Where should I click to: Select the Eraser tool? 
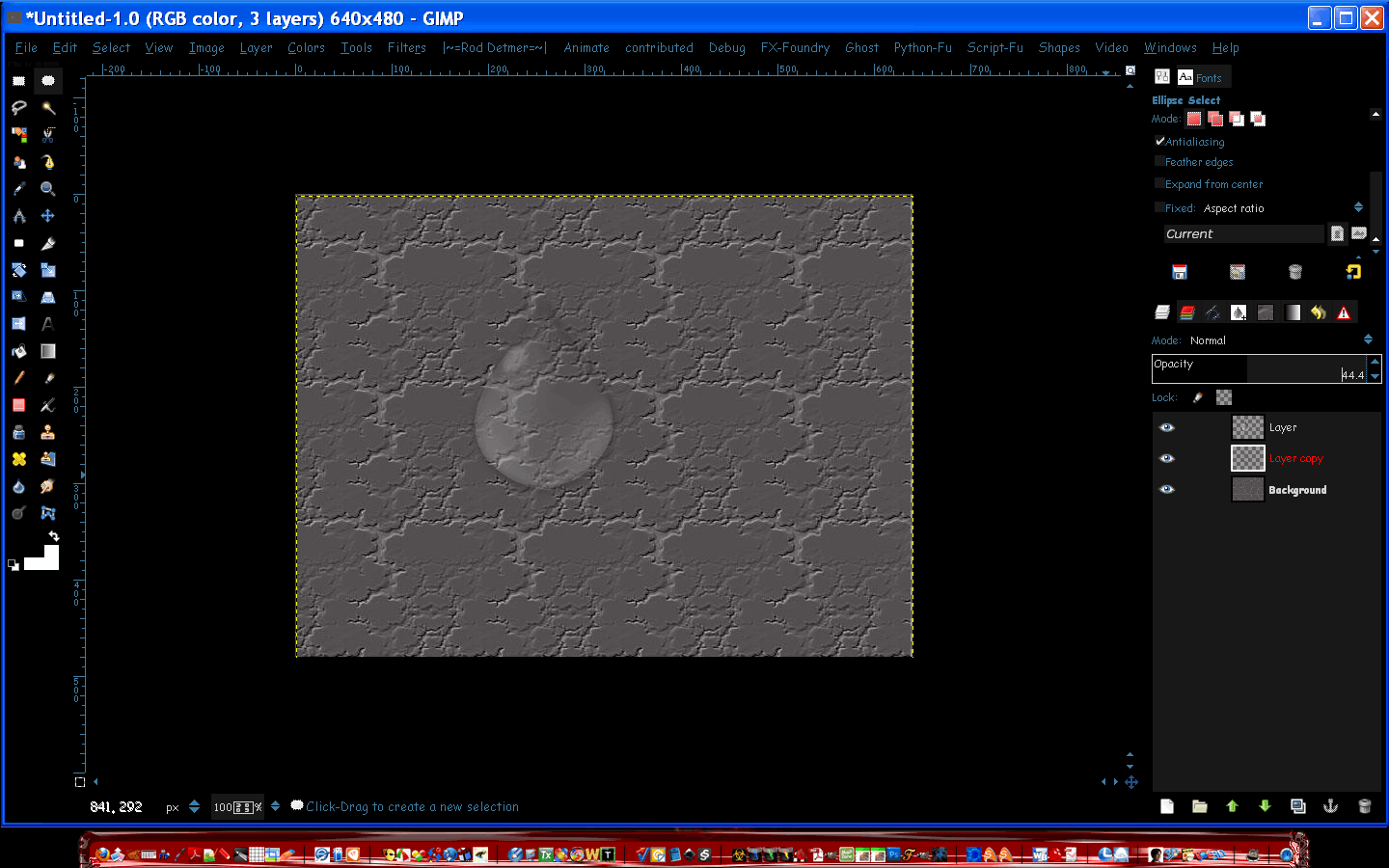[x=18, y=405]
